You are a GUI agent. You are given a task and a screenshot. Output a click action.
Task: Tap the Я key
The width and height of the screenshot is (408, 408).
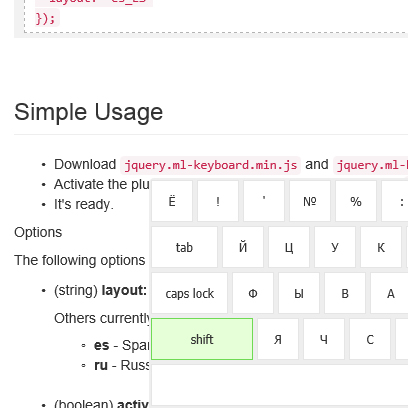coord(278,339)
